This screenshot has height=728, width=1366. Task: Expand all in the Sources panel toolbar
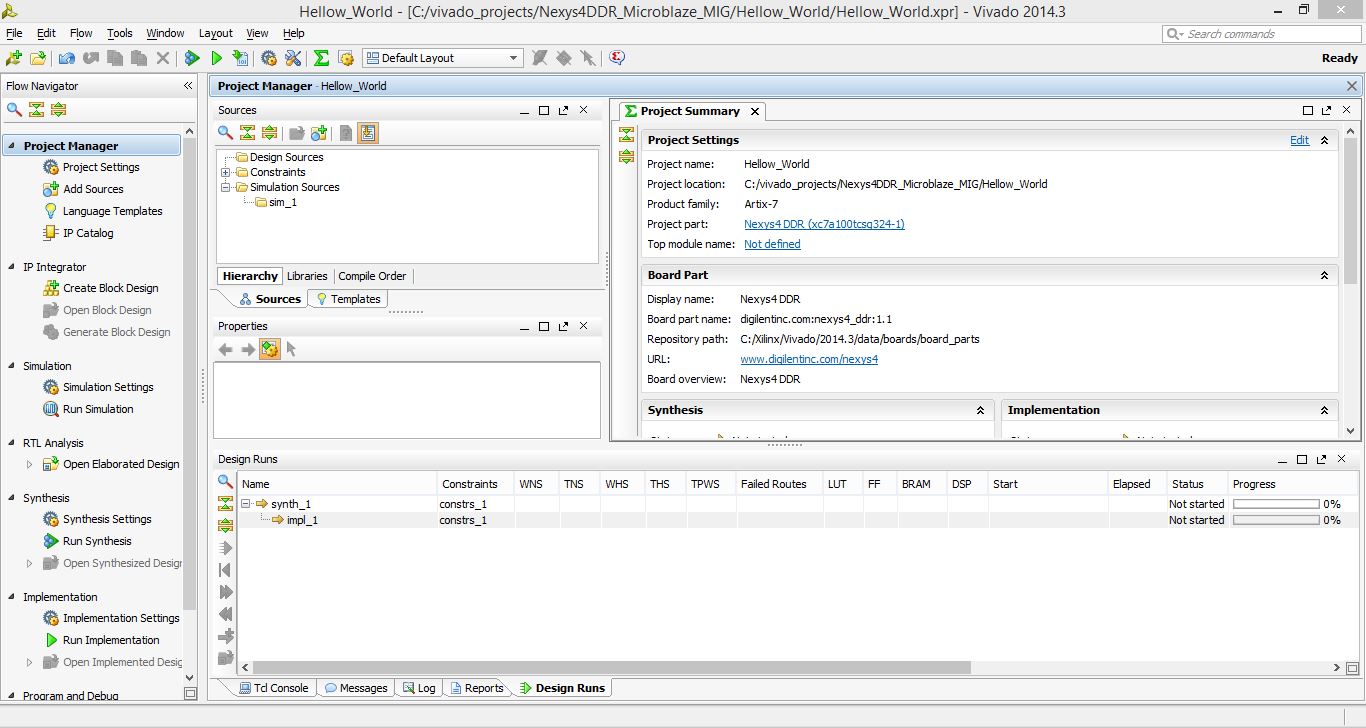pyautogui.click(x=269, y=133)
